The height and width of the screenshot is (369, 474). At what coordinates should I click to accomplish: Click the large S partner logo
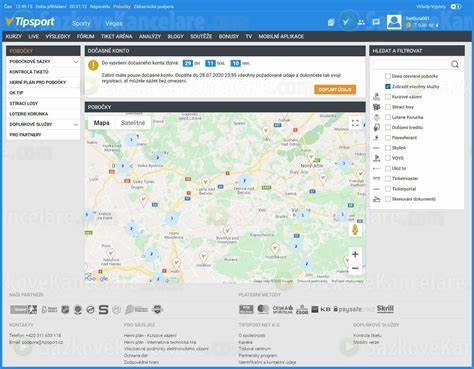103,310
